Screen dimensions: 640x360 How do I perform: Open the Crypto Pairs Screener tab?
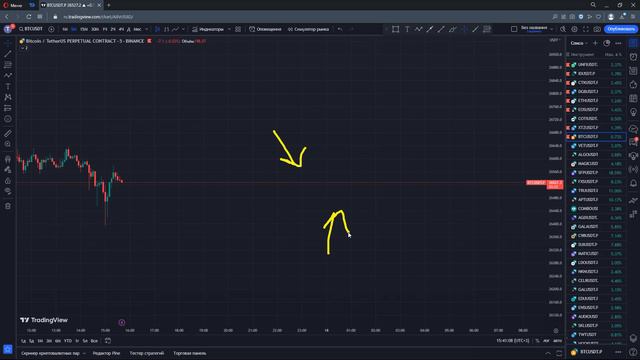[51, 353]
